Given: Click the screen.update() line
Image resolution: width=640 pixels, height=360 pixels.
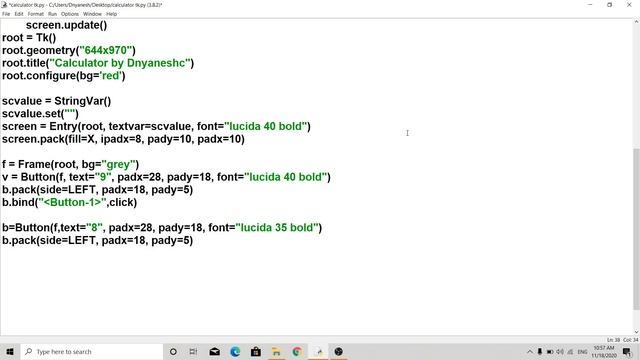Looking at the screenshot, I should 67,25.
